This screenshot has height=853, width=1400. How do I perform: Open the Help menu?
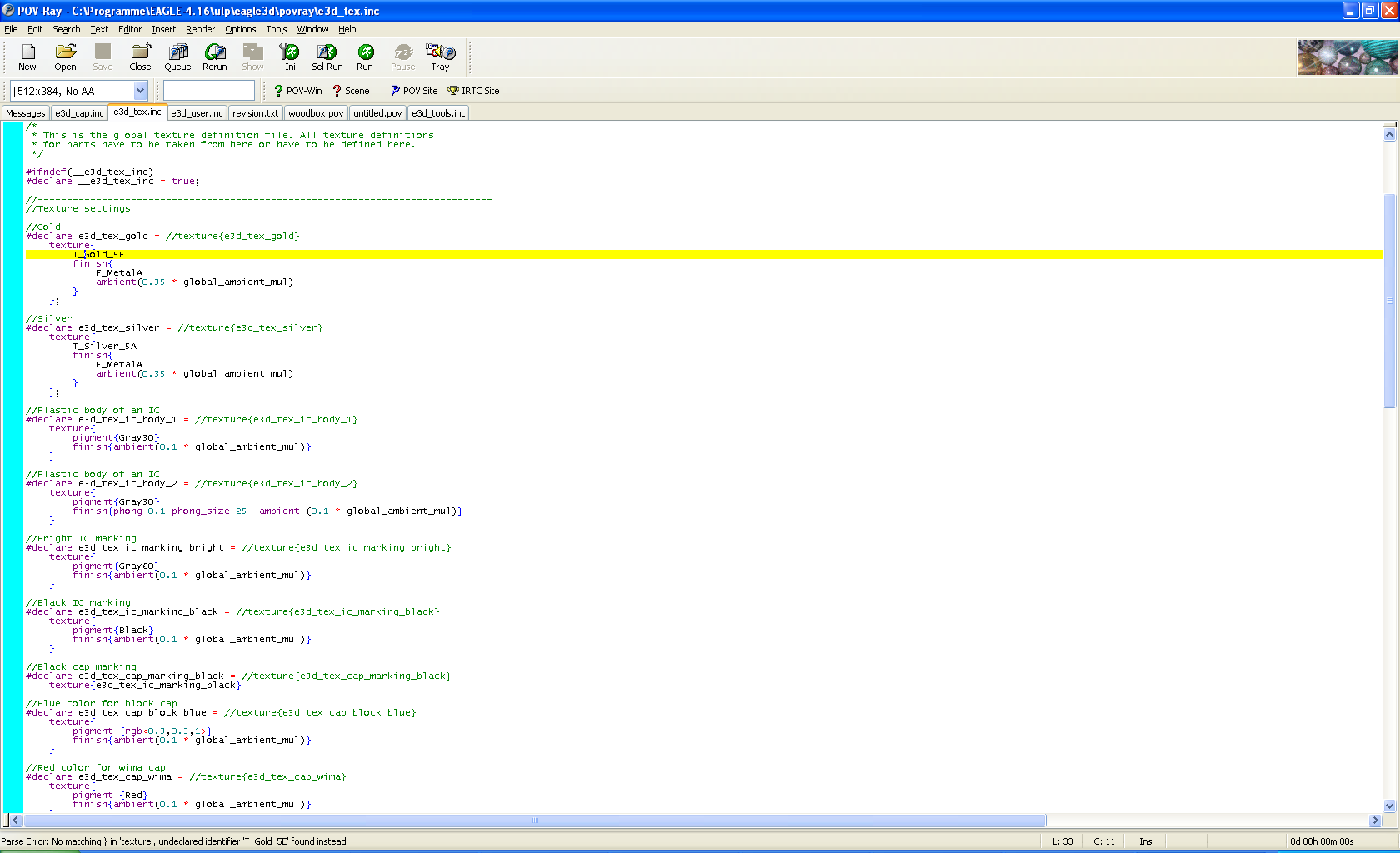coord(347,29)
